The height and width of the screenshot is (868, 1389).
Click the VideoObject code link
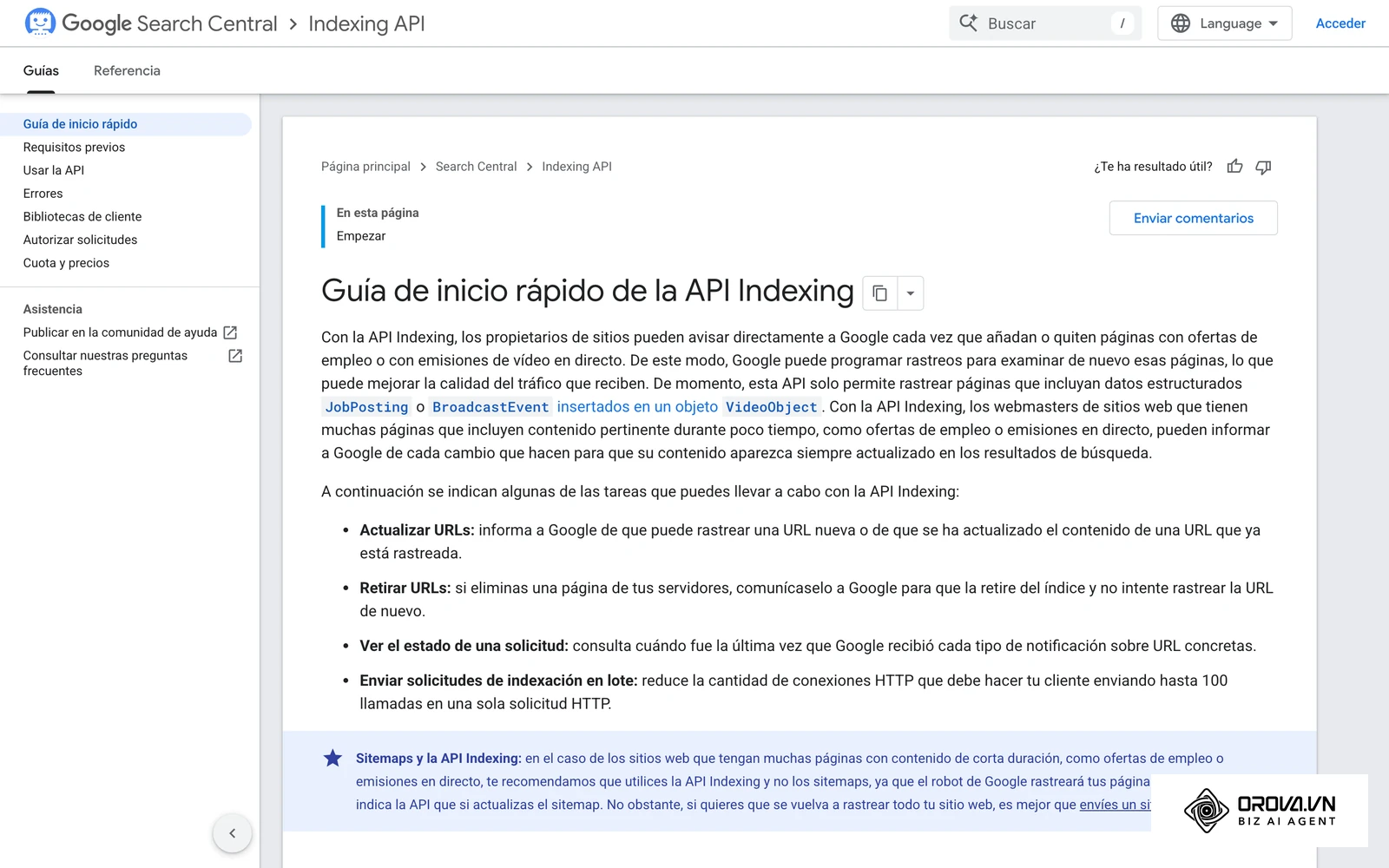click(x=772, y=407)
